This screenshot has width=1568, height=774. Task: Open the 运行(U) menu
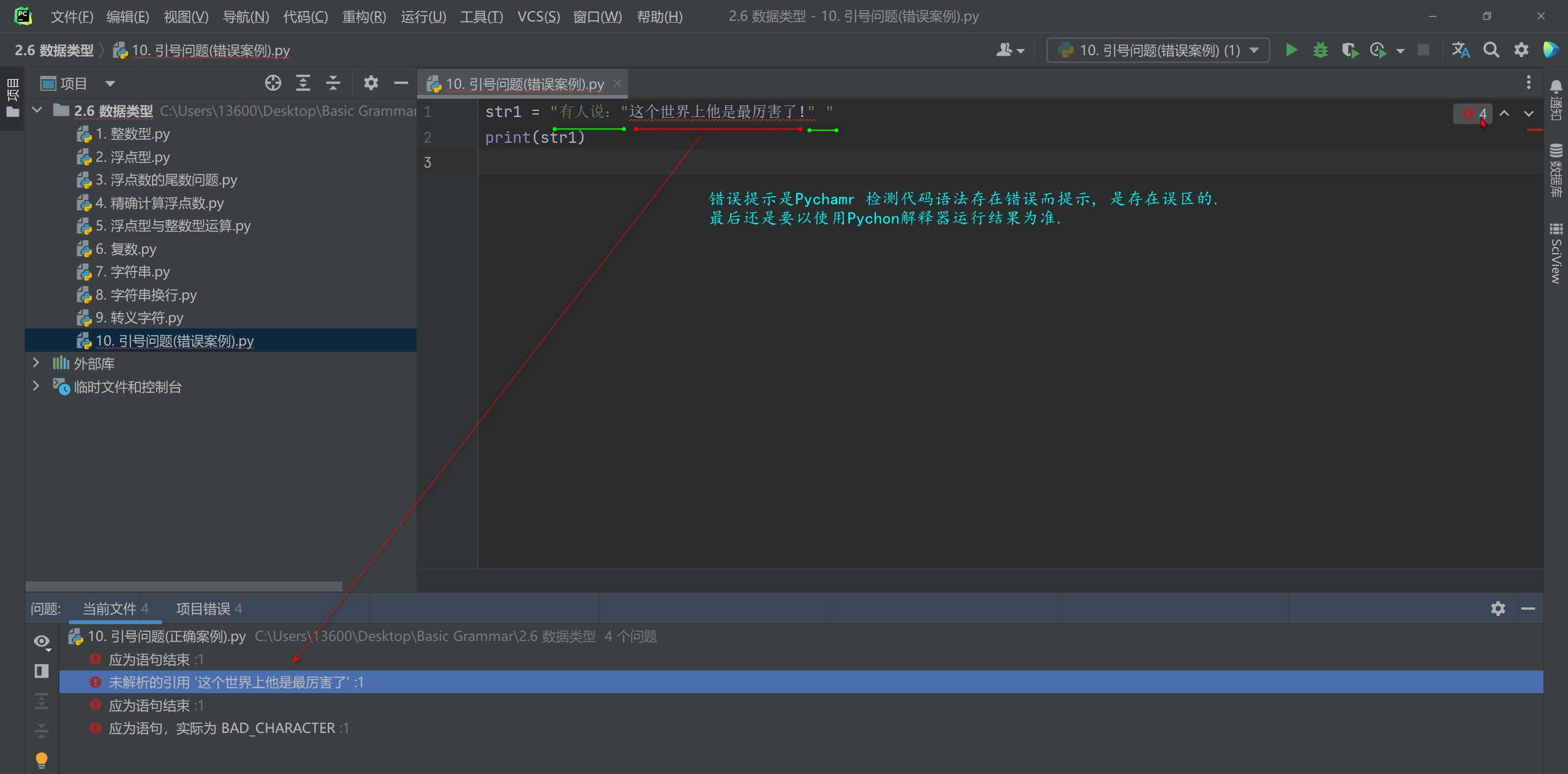tap(423, 17)
